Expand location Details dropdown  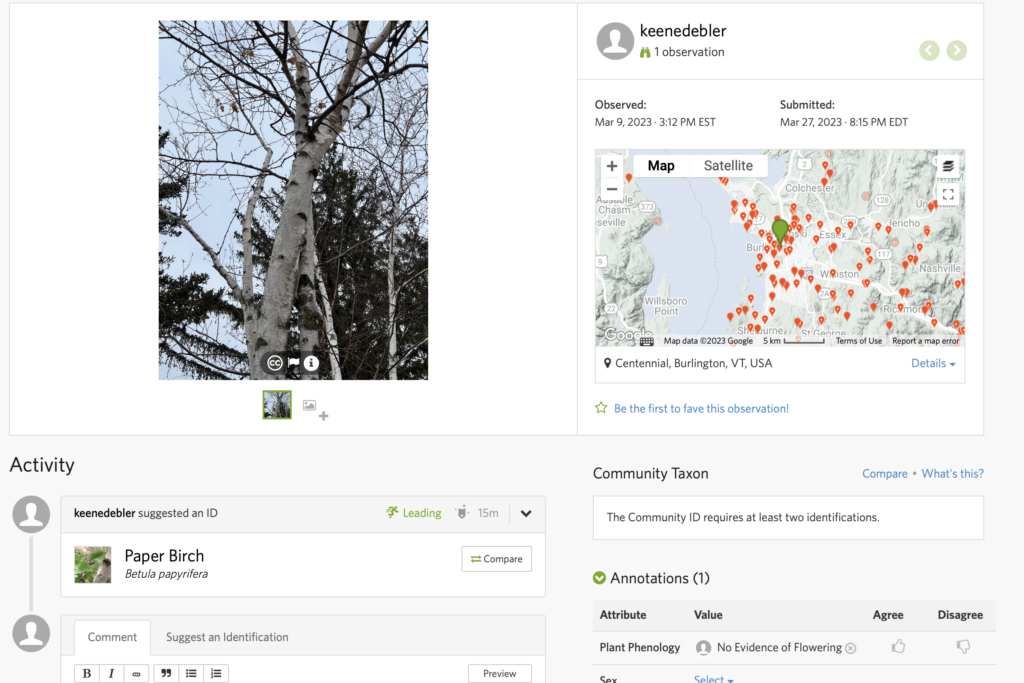[x=933, y=364]
